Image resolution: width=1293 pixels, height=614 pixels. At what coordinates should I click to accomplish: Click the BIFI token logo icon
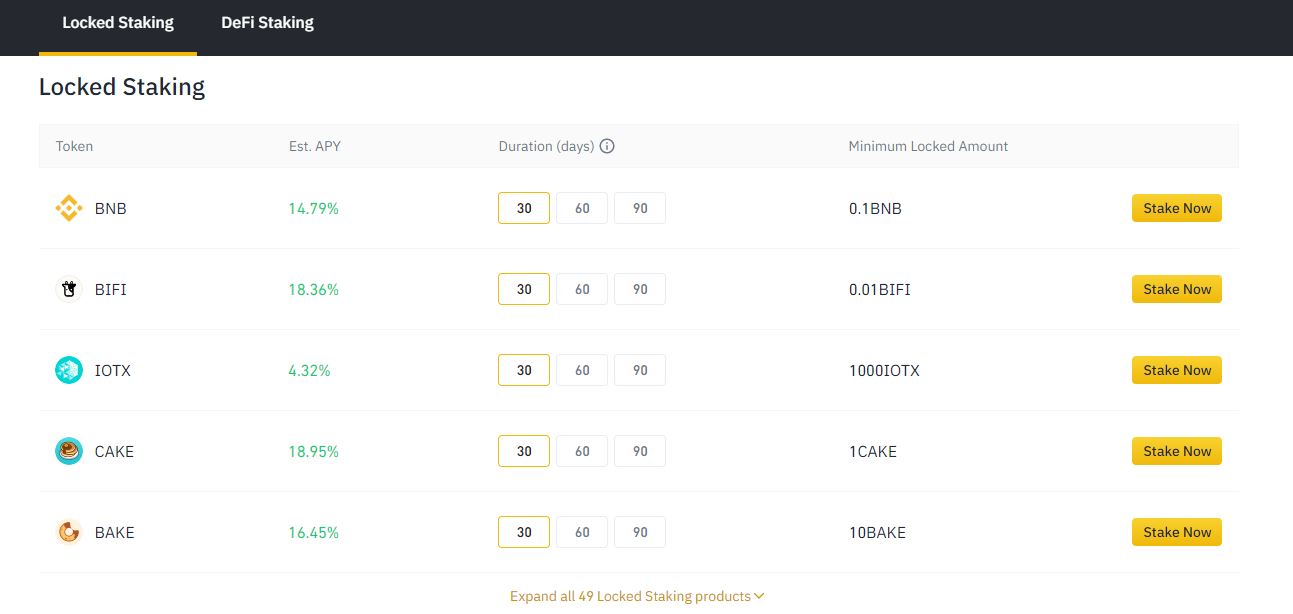click(68, 289)
